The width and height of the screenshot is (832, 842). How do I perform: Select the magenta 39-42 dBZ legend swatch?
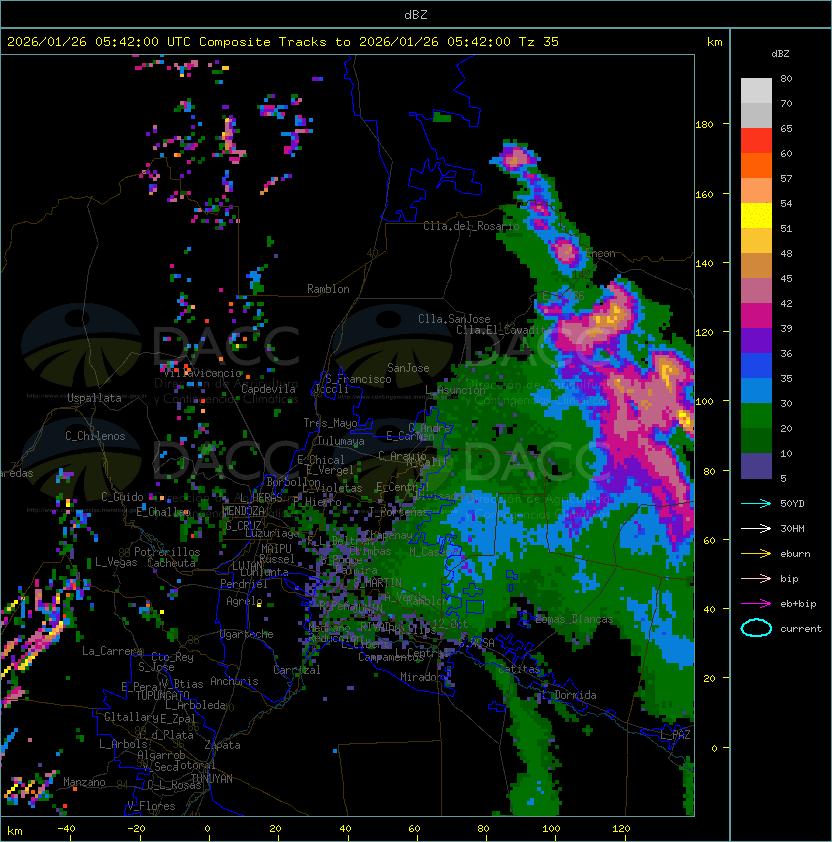tap(756, 316)
